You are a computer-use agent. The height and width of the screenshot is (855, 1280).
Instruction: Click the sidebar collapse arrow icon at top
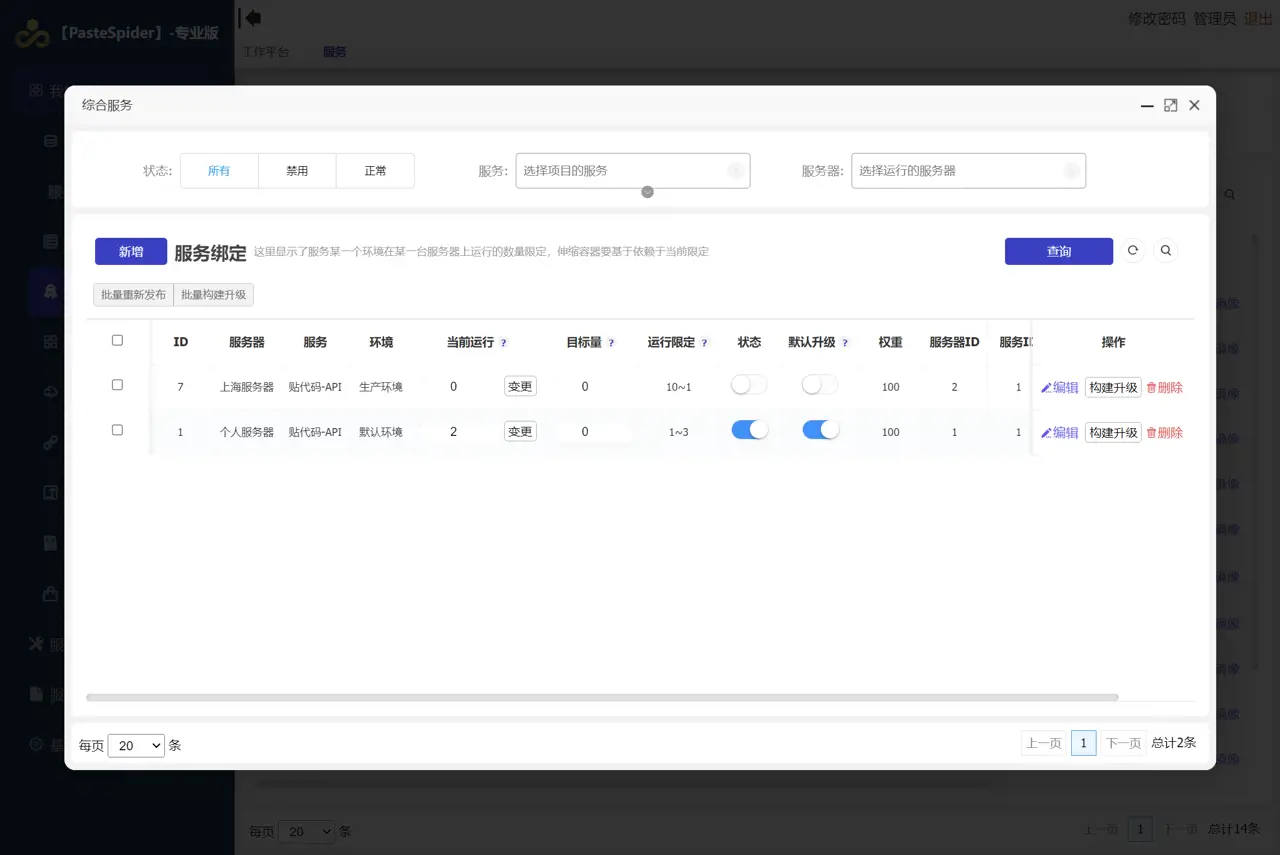251,17
